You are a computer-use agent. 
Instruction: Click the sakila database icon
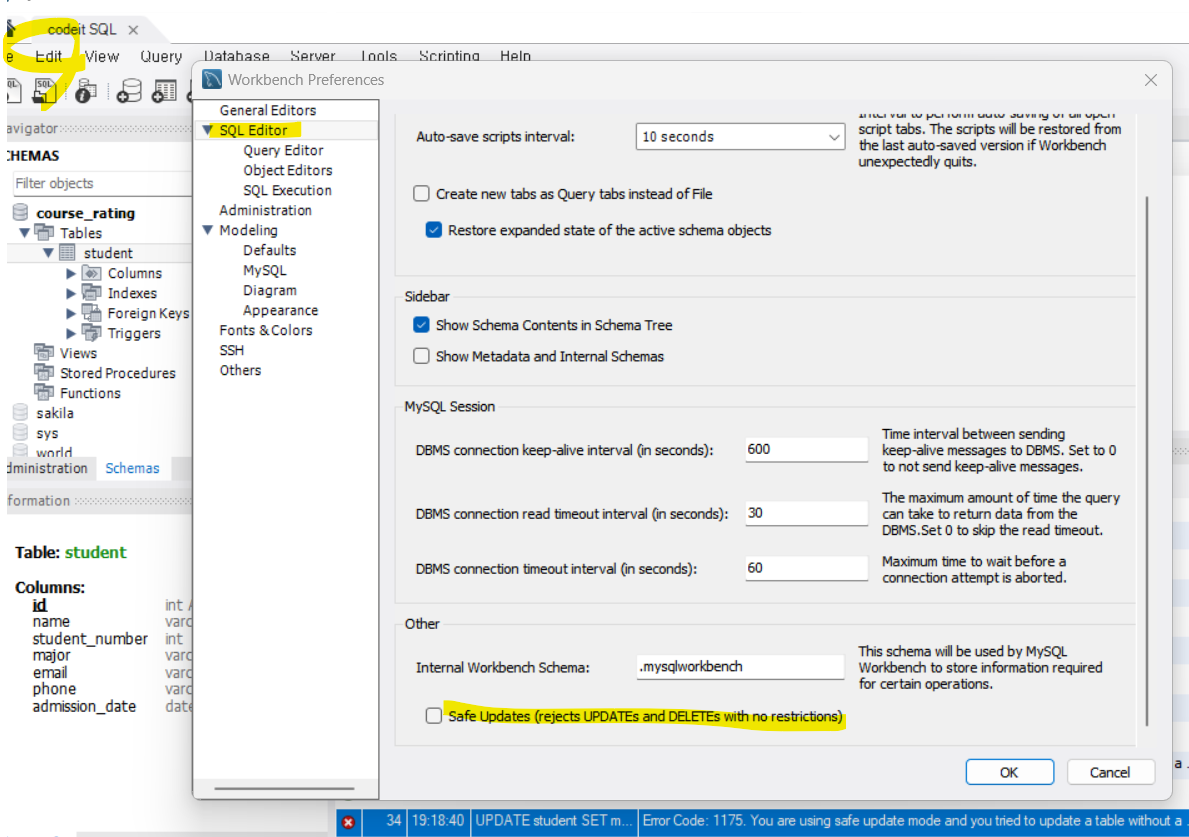click(20, 412)
